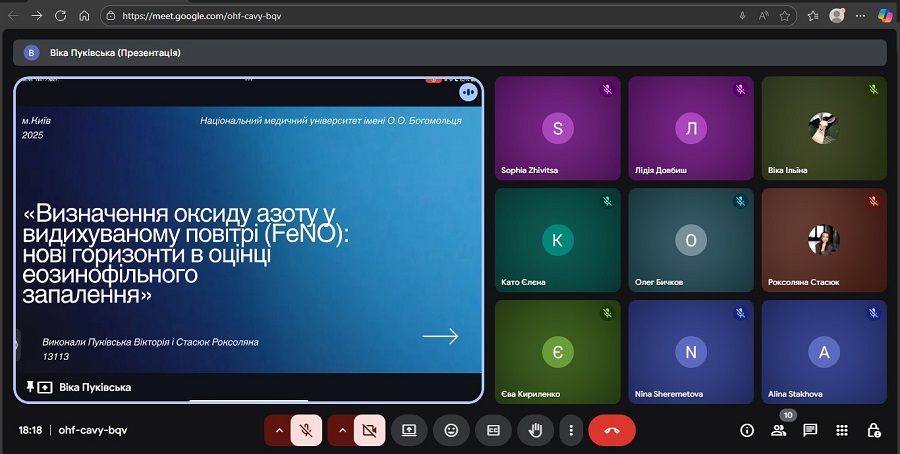Toggle the camera on/off button

tap(369, 430)
